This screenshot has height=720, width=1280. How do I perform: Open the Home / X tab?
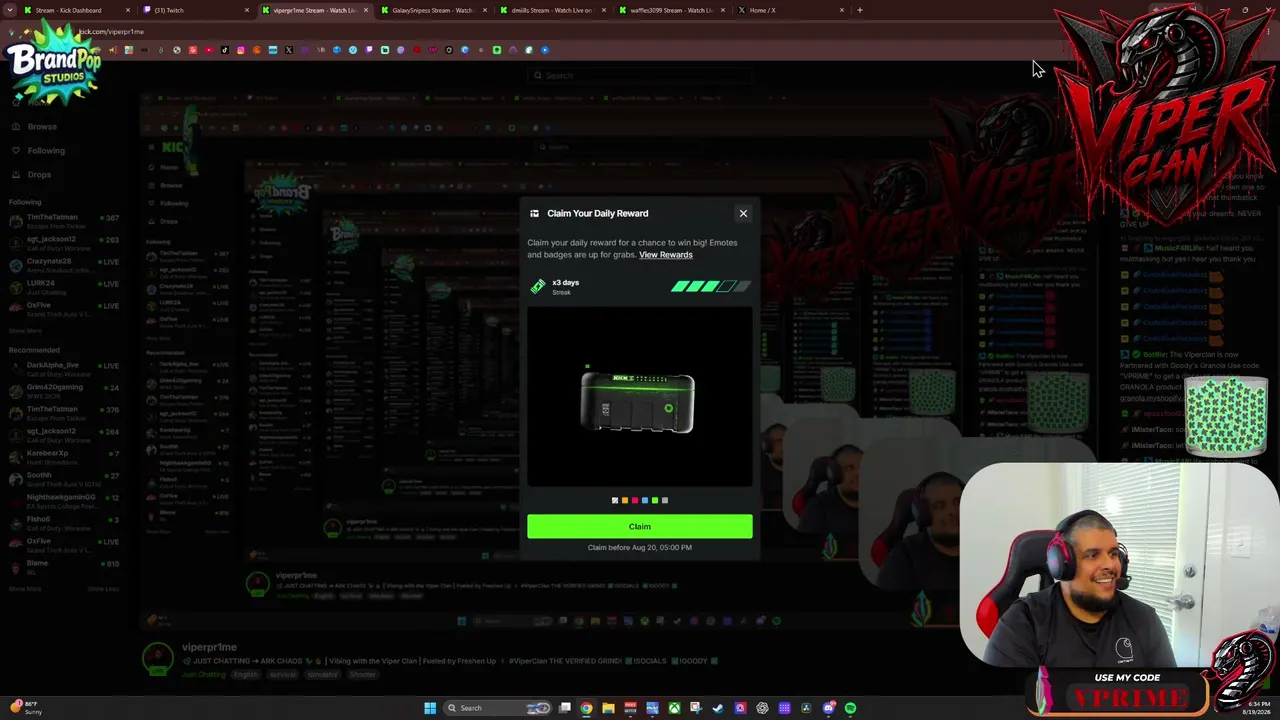click(x=790, y=10)
